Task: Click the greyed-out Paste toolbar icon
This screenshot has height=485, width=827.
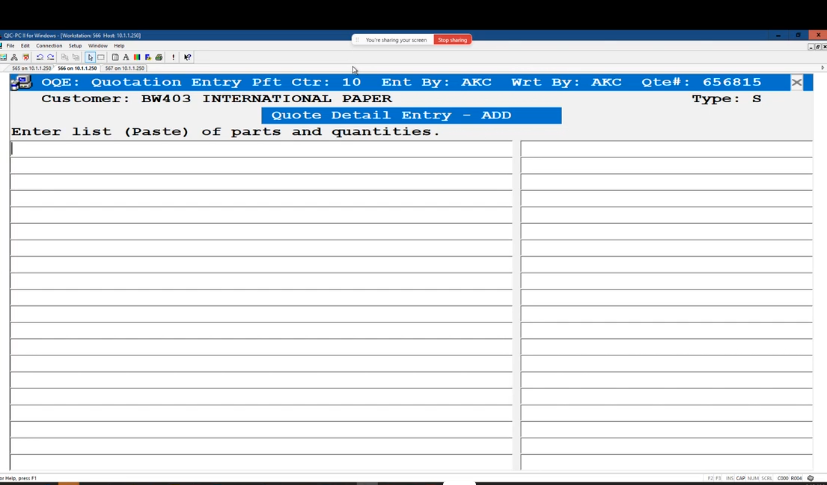Action: (x=76, y=57)
